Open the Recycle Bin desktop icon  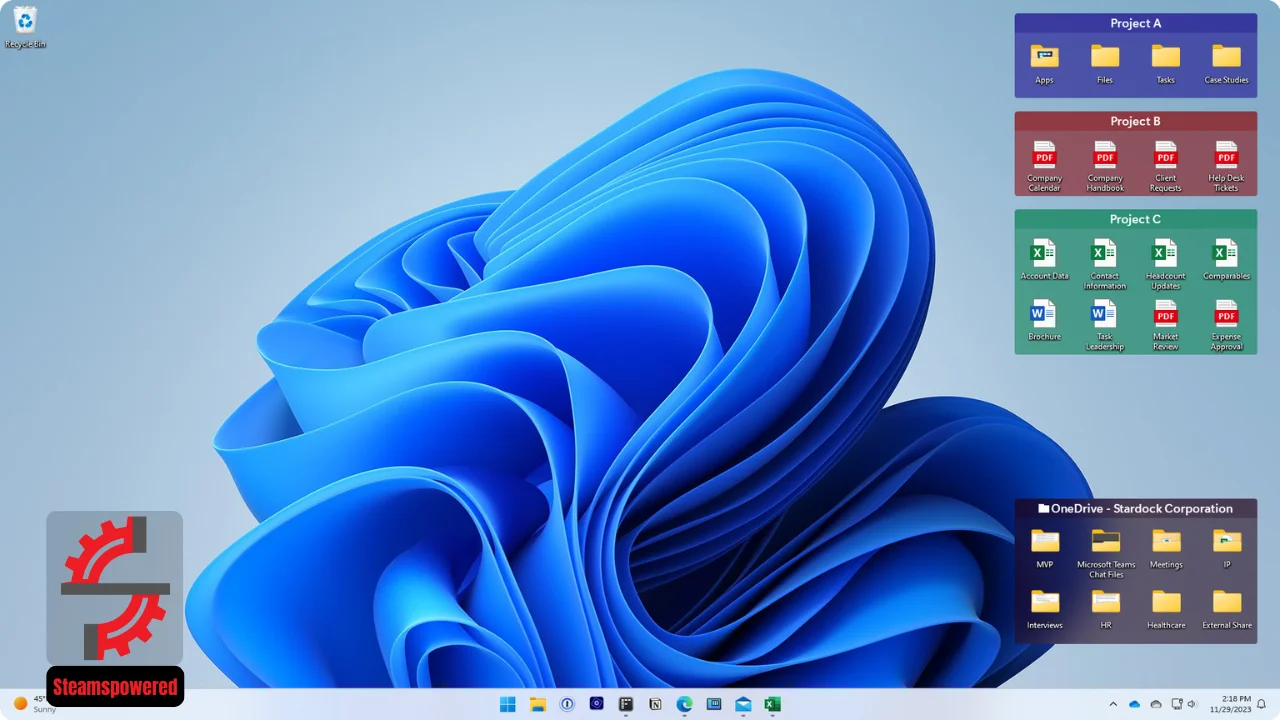click(x=25, y=27)
